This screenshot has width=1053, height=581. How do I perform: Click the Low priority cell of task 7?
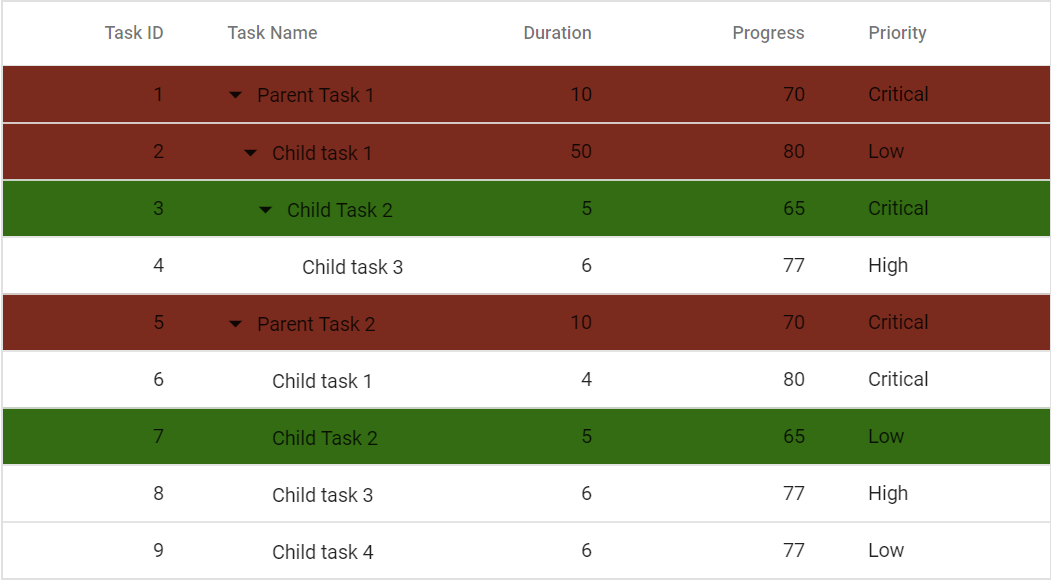[884, 437]
